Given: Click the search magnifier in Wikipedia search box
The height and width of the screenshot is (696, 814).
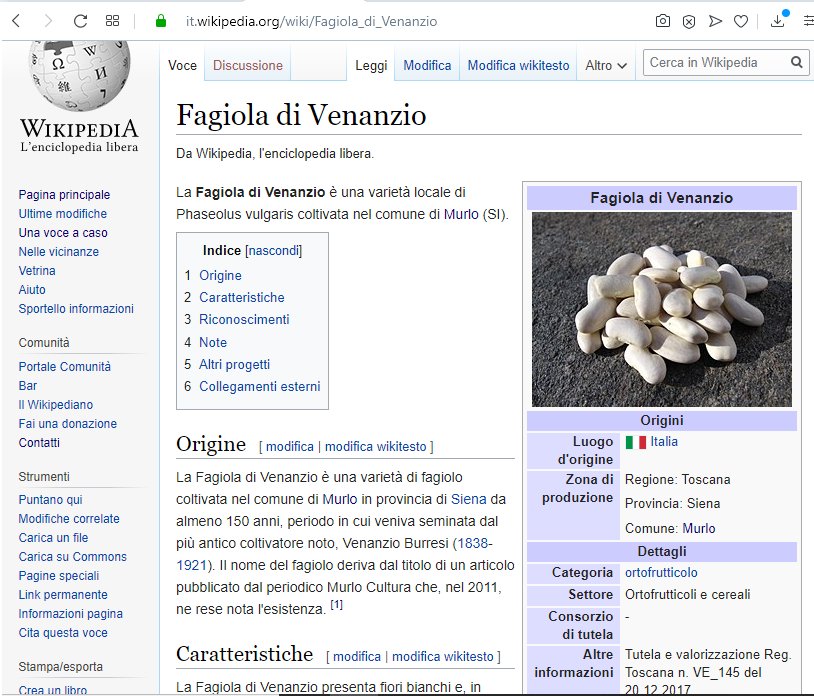Looking at the screenshot, I should (x=796, y=62).
